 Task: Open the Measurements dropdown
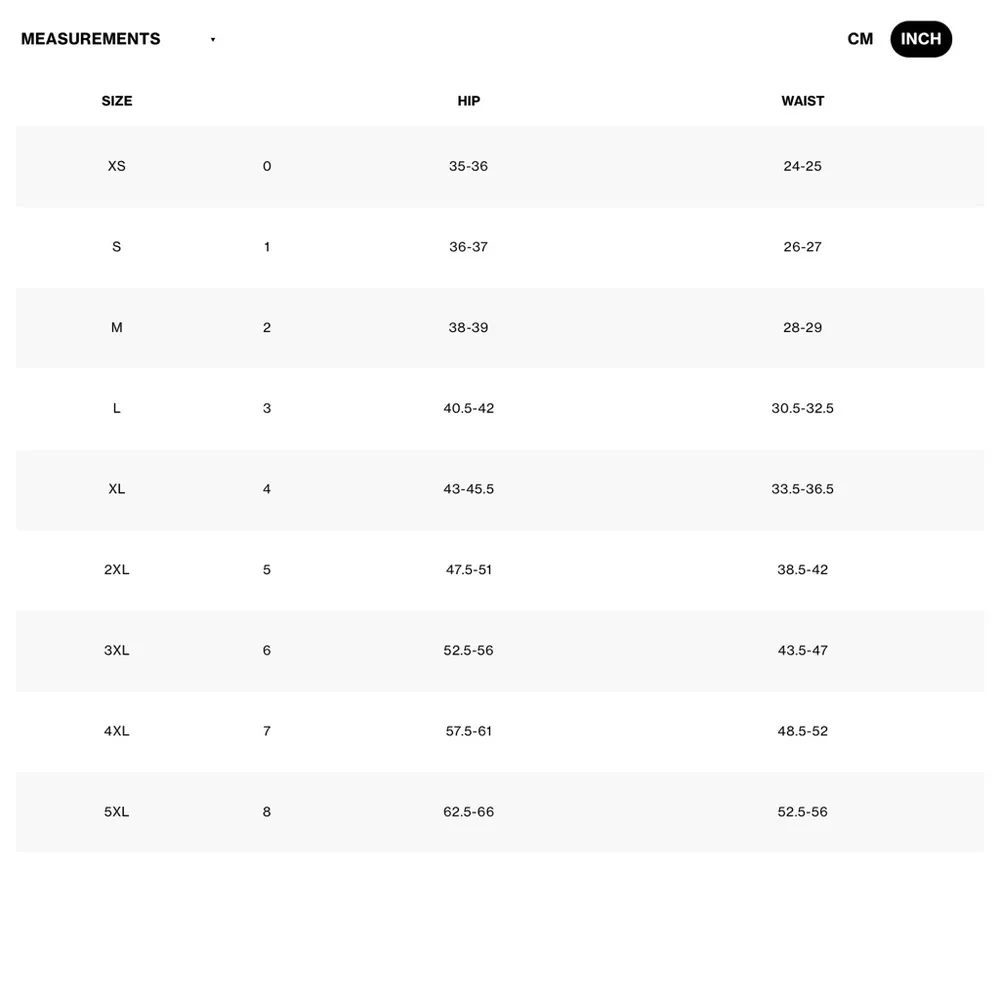tap(91, 39)
